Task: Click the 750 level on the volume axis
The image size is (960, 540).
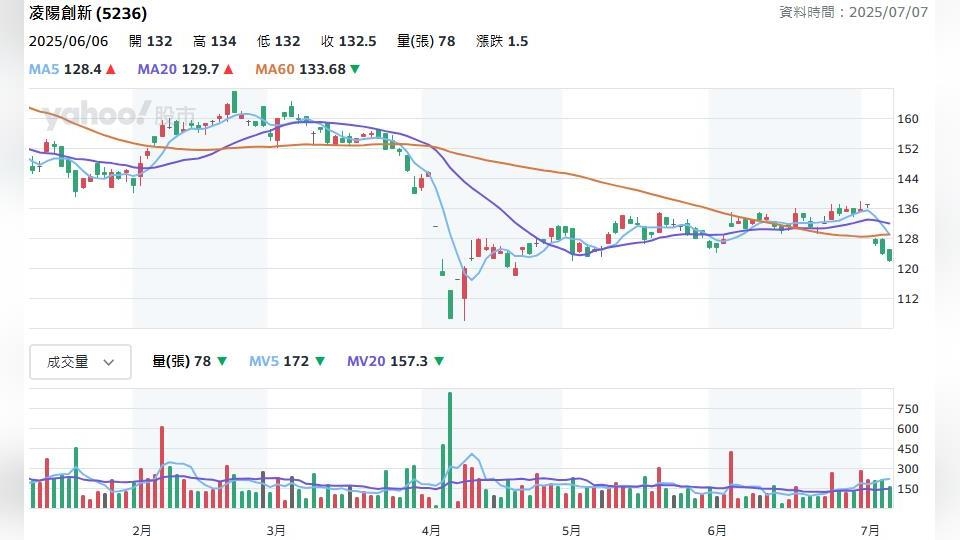Action: click(908, 409)
